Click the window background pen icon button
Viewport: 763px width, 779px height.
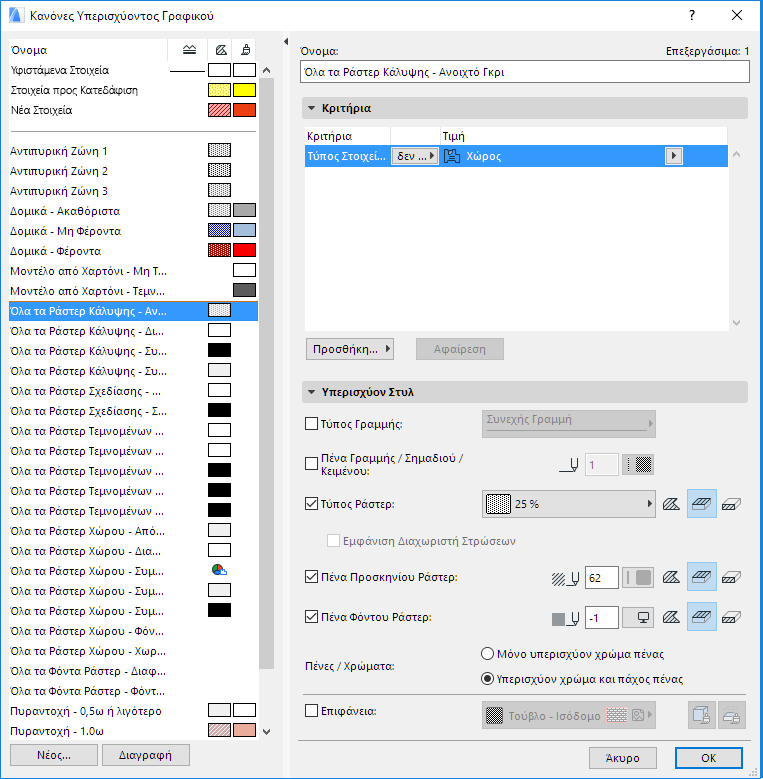tap(638, 618)
